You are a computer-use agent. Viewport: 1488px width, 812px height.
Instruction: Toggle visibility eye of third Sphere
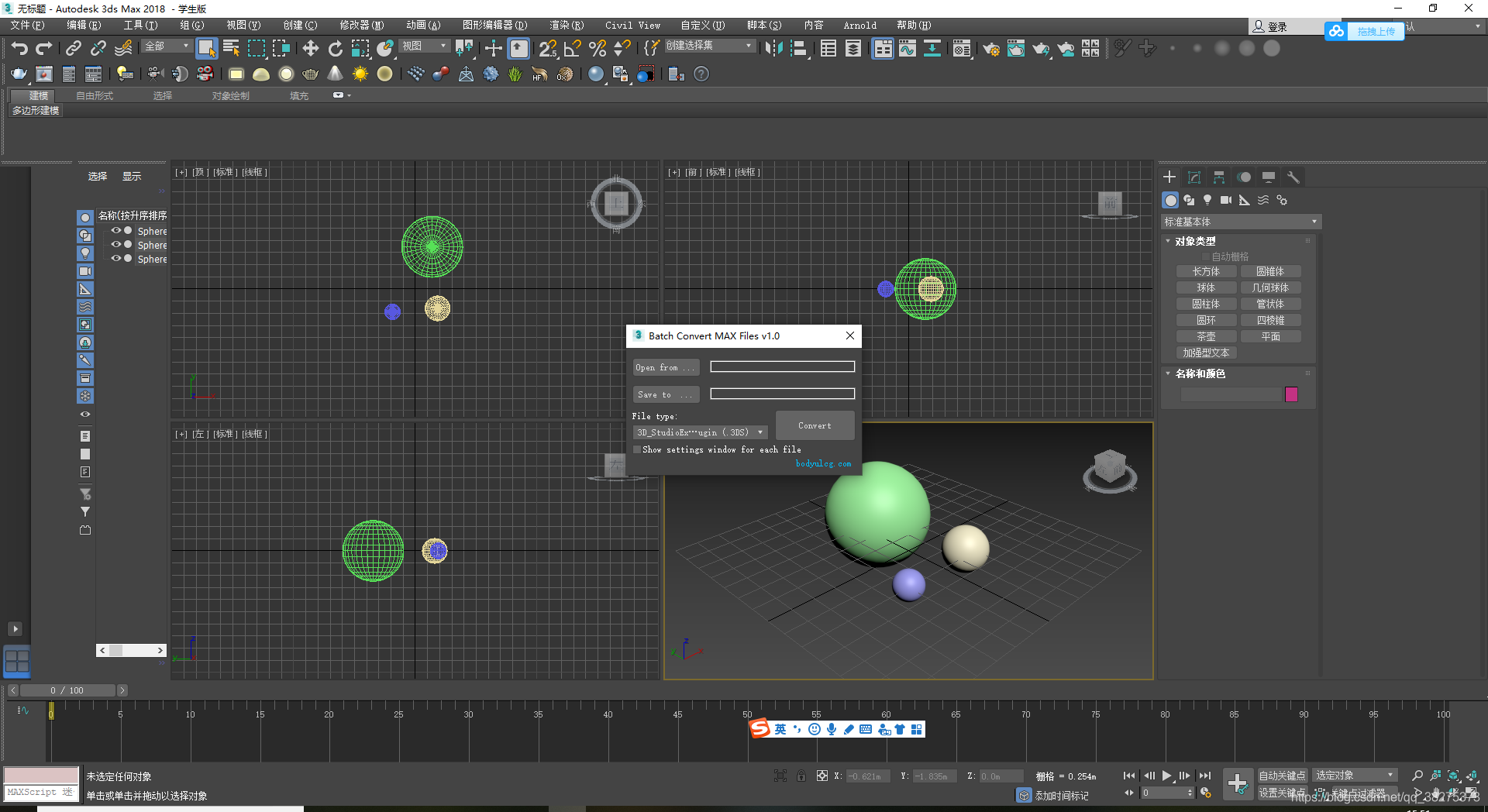pos(116,259)
